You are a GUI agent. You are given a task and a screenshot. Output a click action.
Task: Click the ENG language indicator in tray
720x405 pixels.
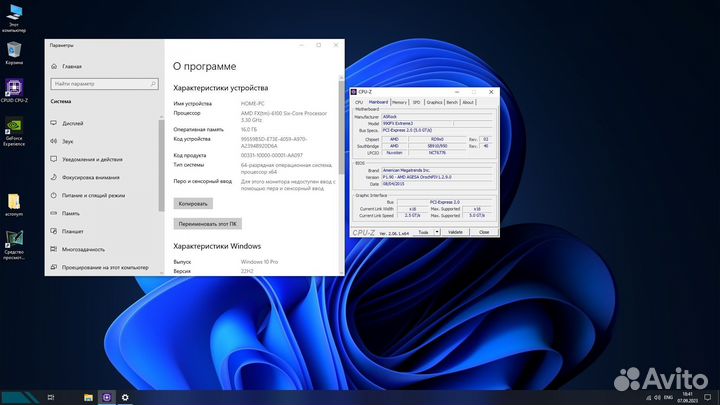(669, 397)
